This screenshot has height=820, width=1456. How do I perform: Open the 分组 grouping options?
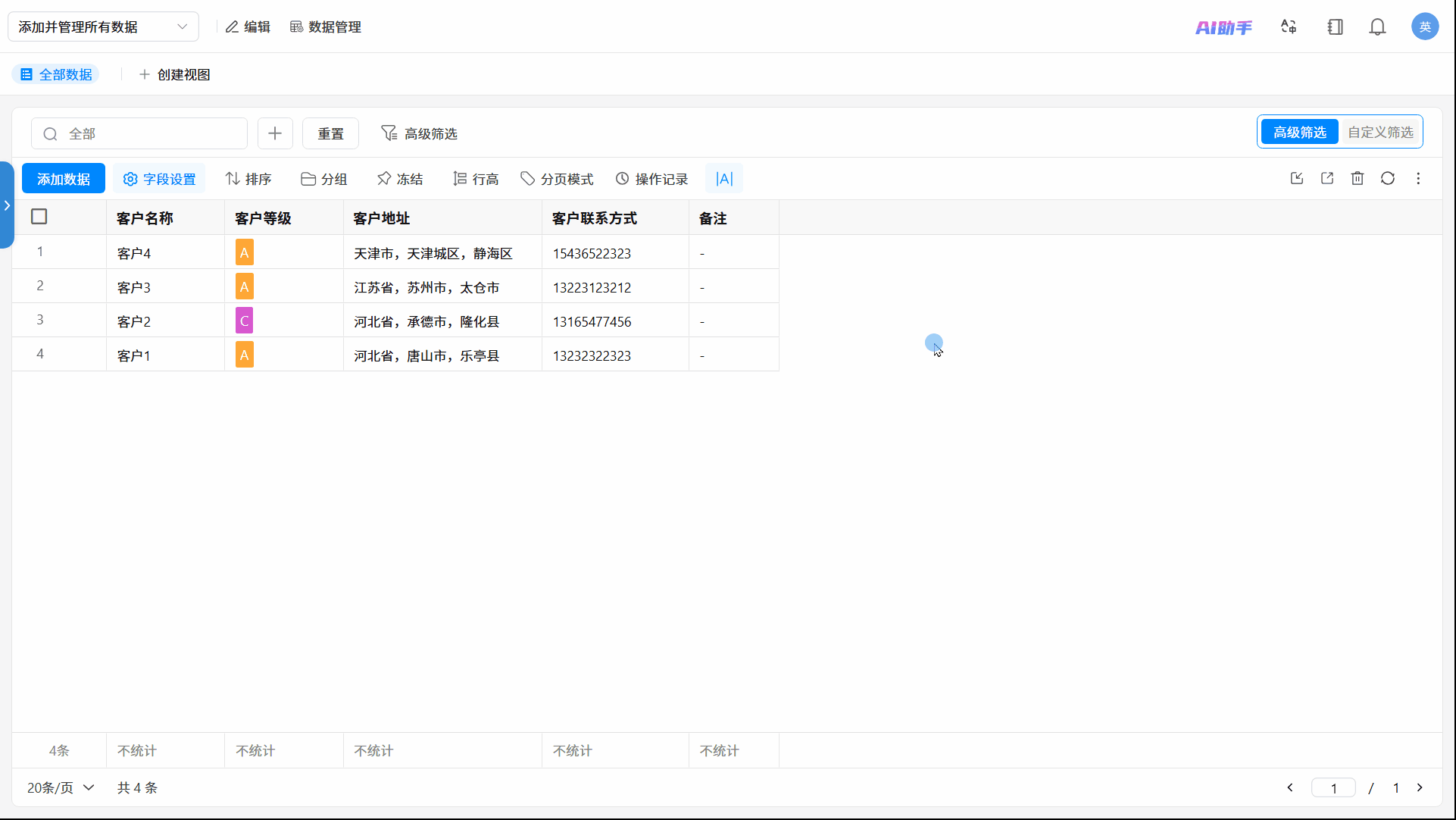pyautogui.click(x=324, y=179)
